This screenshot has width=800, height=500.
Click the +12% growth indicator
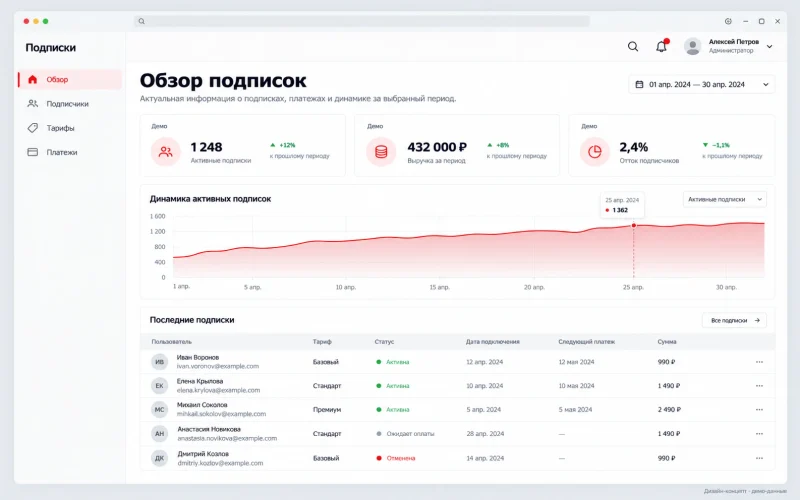(x=283, y=145)
